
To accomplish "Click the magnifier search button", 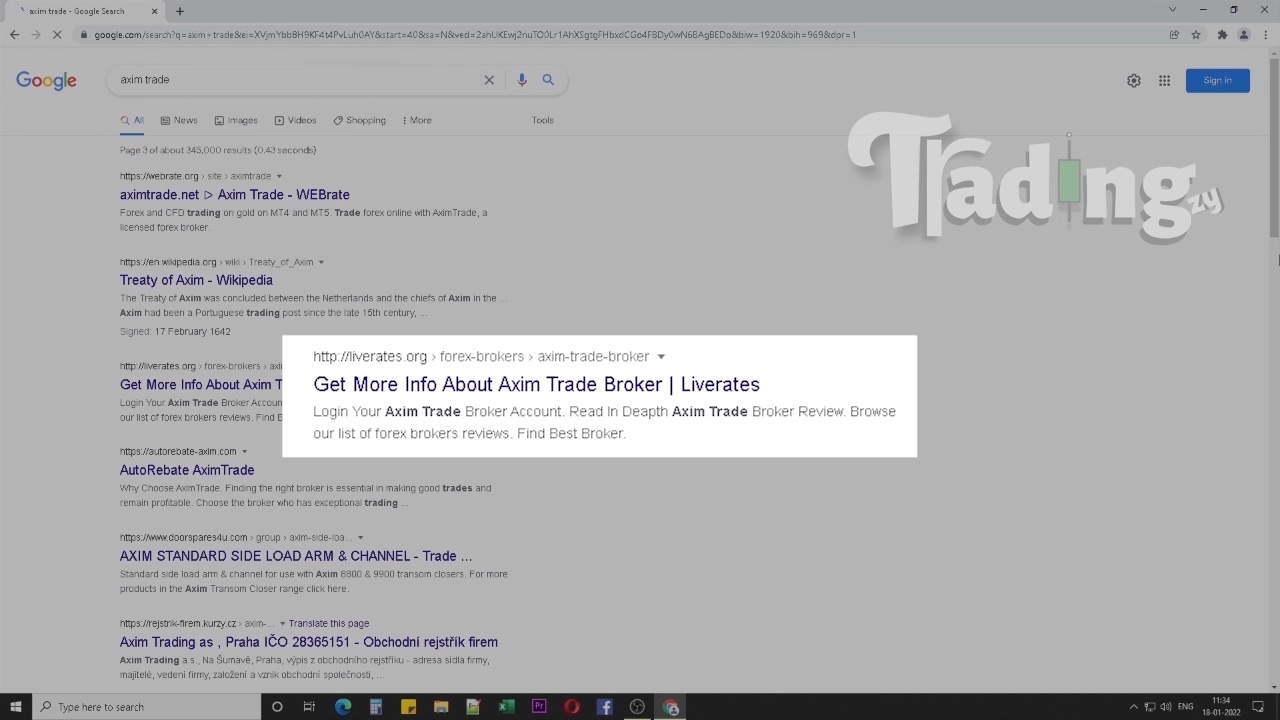I will coord(548,80).
